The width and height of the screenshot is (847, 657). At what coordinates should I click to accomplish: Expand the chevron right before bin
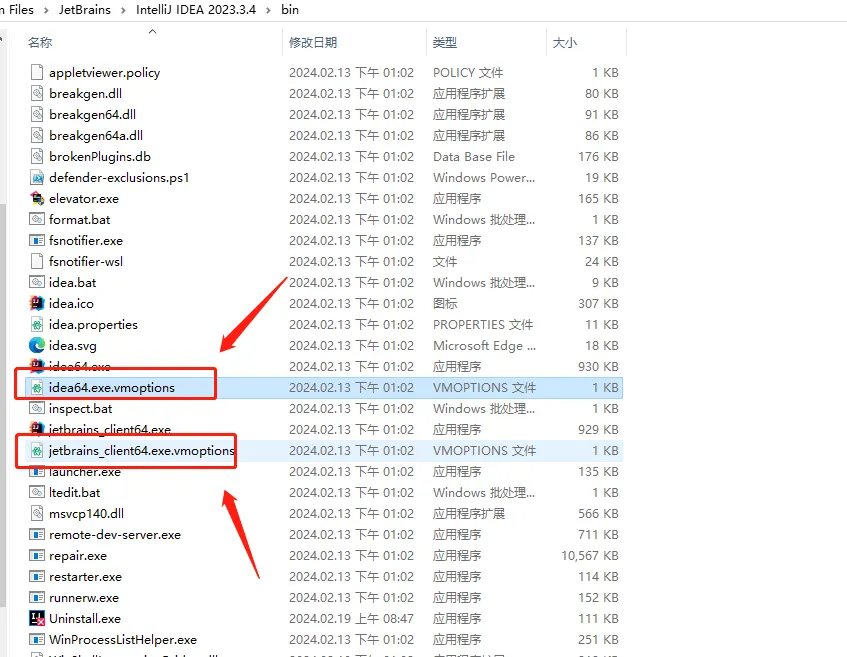click(x=268, y=10)
